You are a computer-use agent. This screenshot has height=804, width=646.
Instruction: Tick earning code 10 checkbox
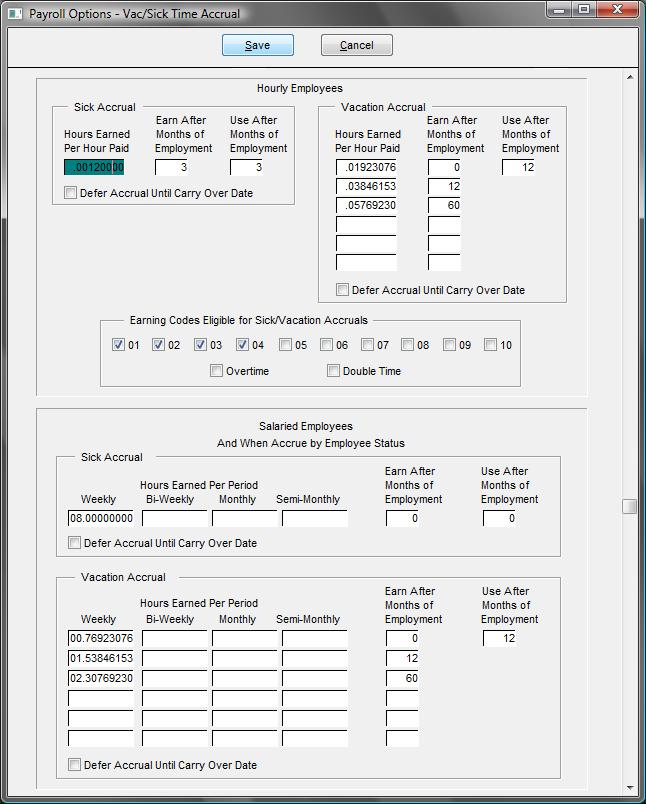[491, 345]
